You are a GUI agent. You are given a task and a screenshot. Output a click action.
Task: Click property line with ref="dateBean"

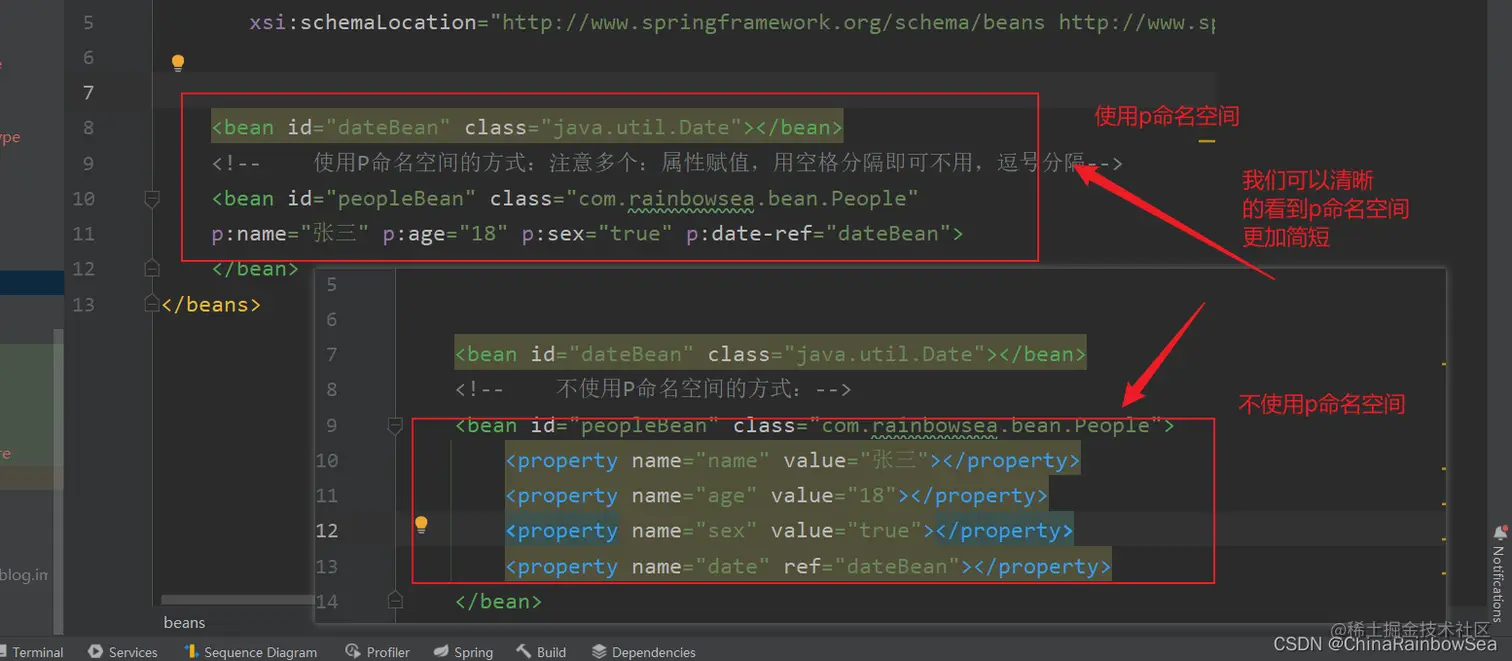pos(808,567)
